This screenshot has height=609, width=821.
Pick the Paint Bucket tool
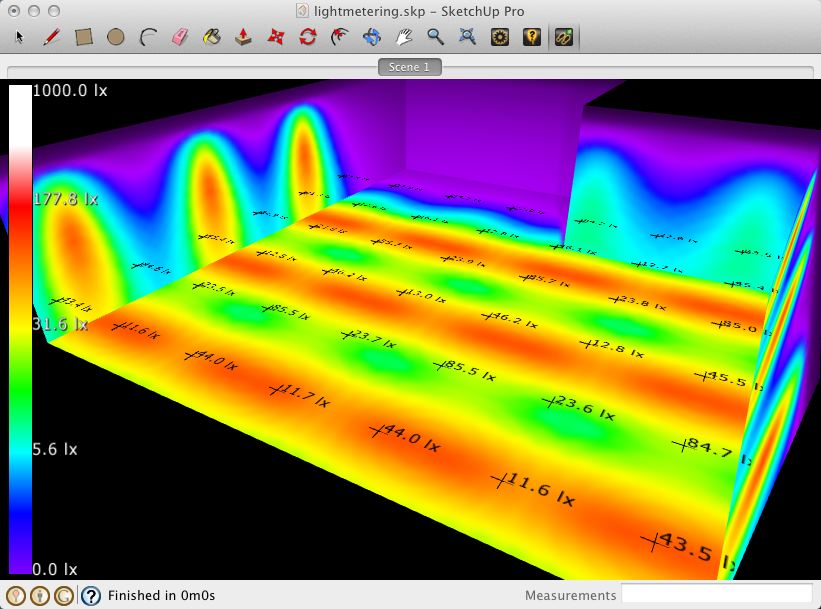[x=212, y=37]
